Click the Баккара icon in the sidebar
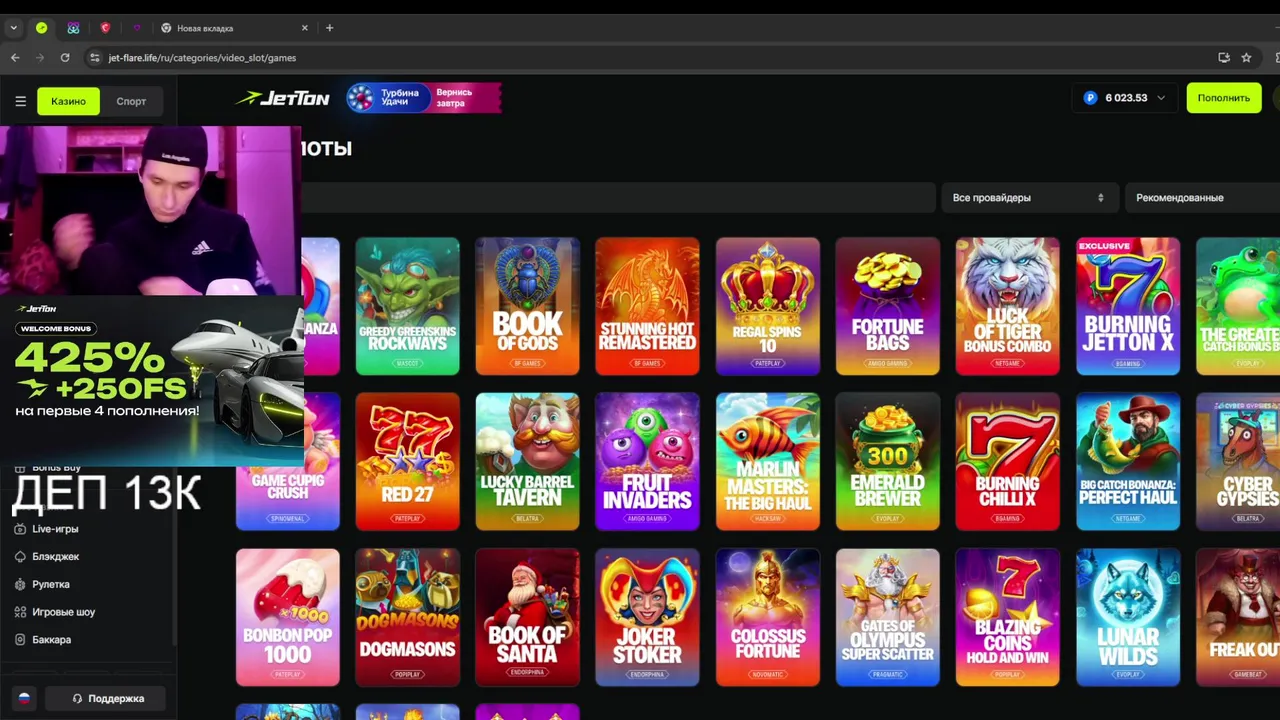The height and width of the screenshot is (720, 1280). point(20,640)
